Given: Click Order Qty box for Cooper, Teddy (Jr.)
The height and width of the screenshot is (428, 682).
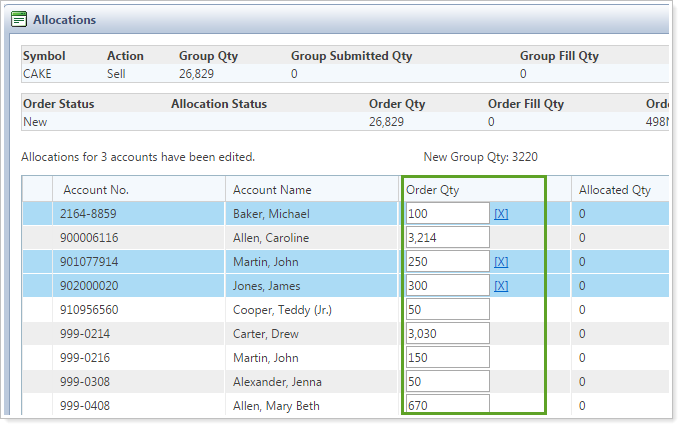Looking at the screenshot, I should (447, 310).
